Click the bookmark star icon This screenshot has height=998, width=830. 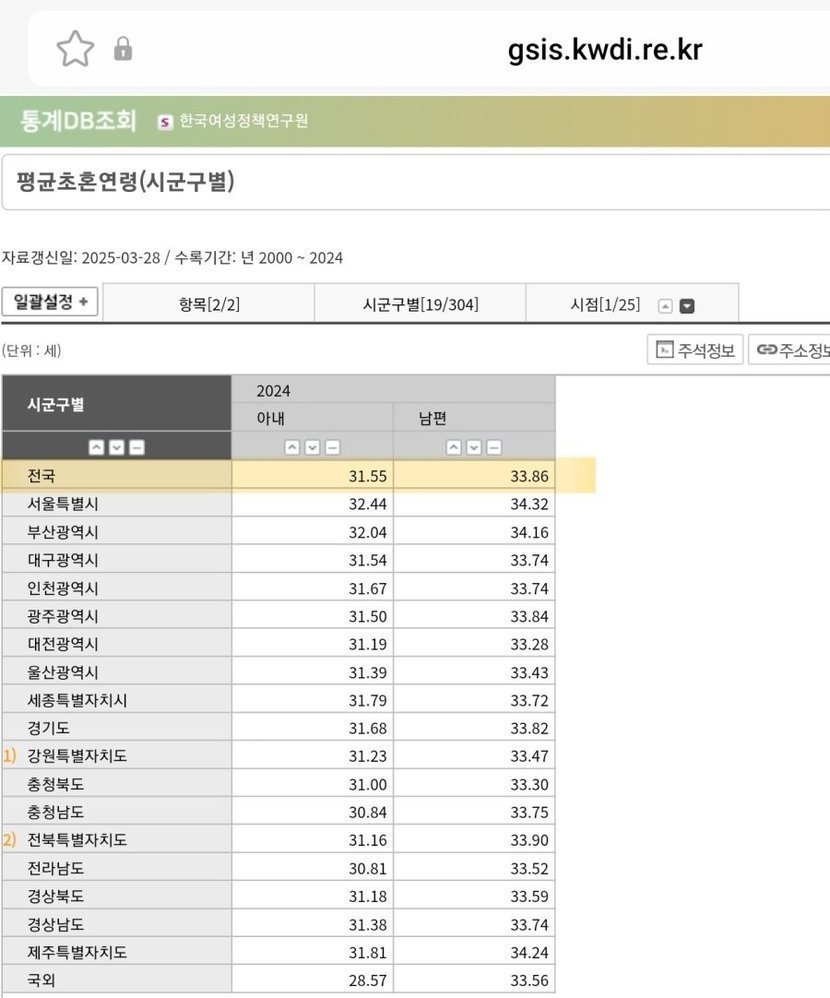coord(75,48)
